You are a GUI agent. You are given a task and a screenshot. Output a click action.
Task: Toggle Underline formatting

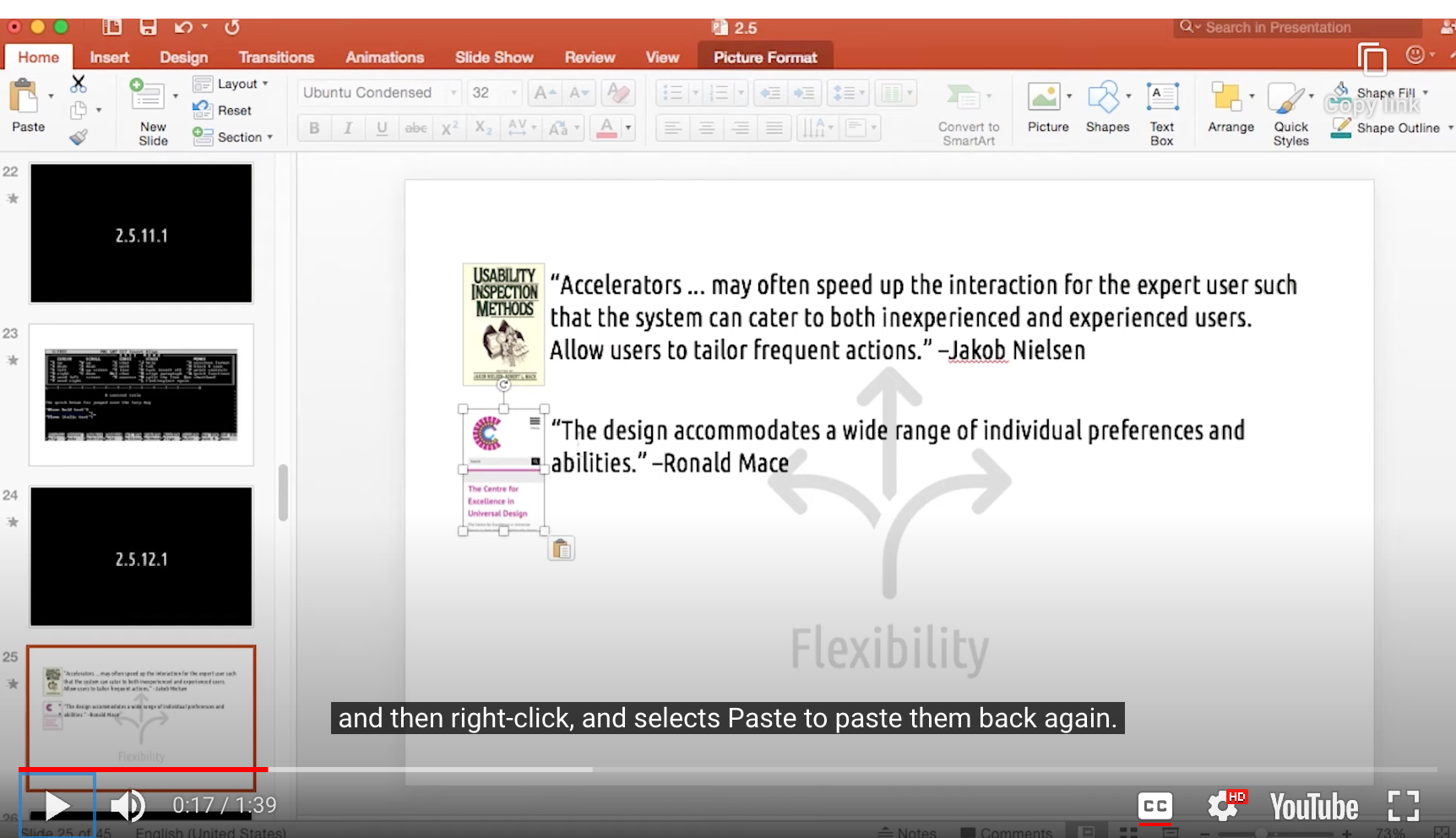click(x=382, y=128)
